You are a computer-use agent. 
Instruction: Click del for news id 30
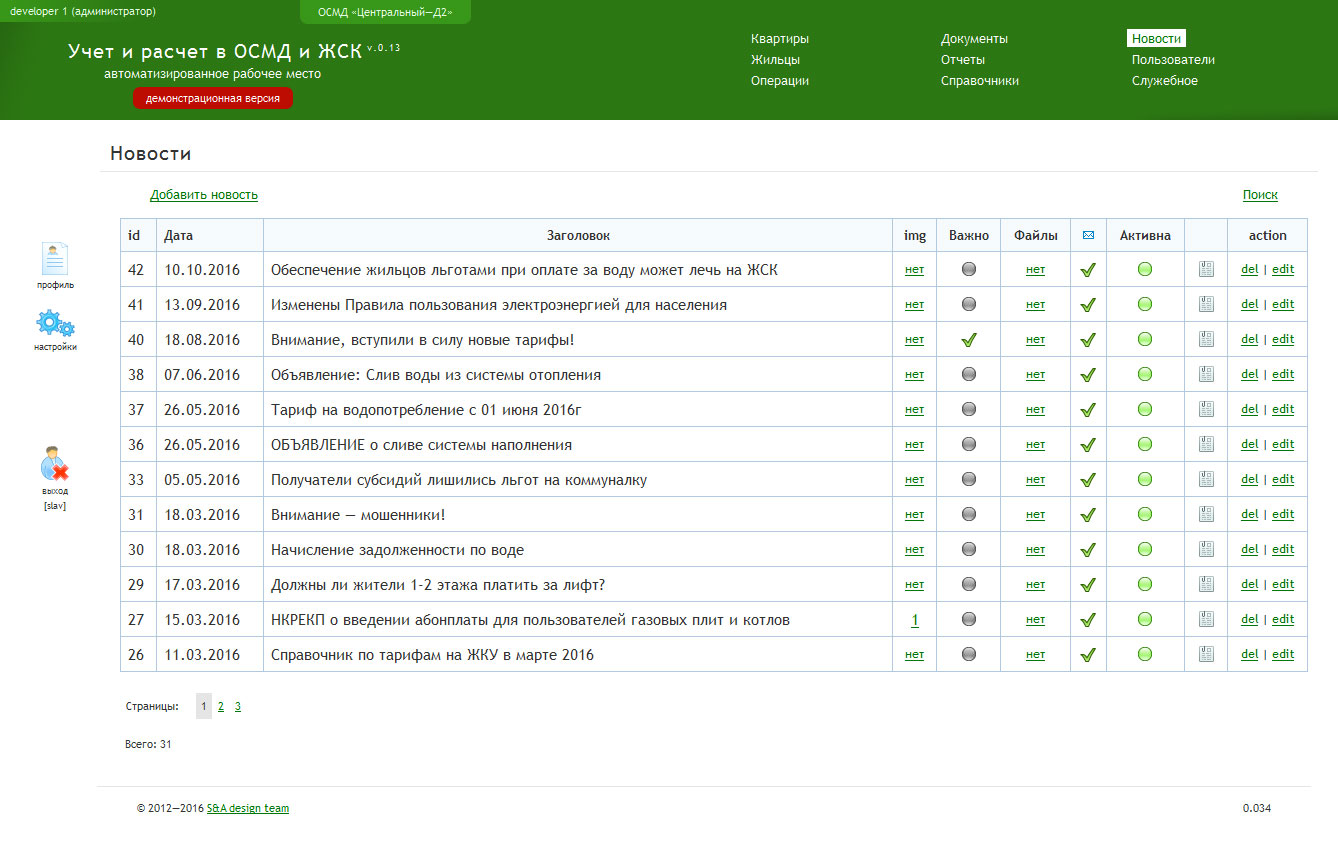pos(1250,549)
